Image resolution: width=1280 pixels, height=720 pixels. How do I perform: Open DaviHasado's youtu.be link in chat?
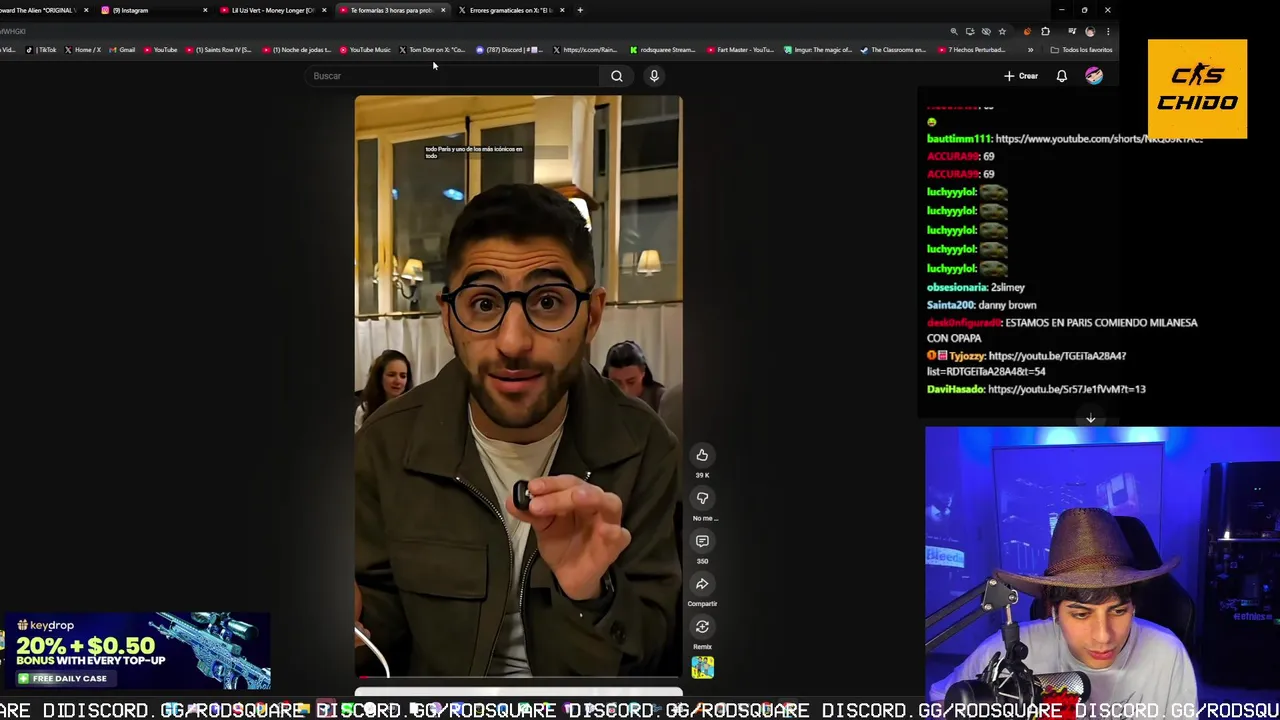coord(1066,389)
